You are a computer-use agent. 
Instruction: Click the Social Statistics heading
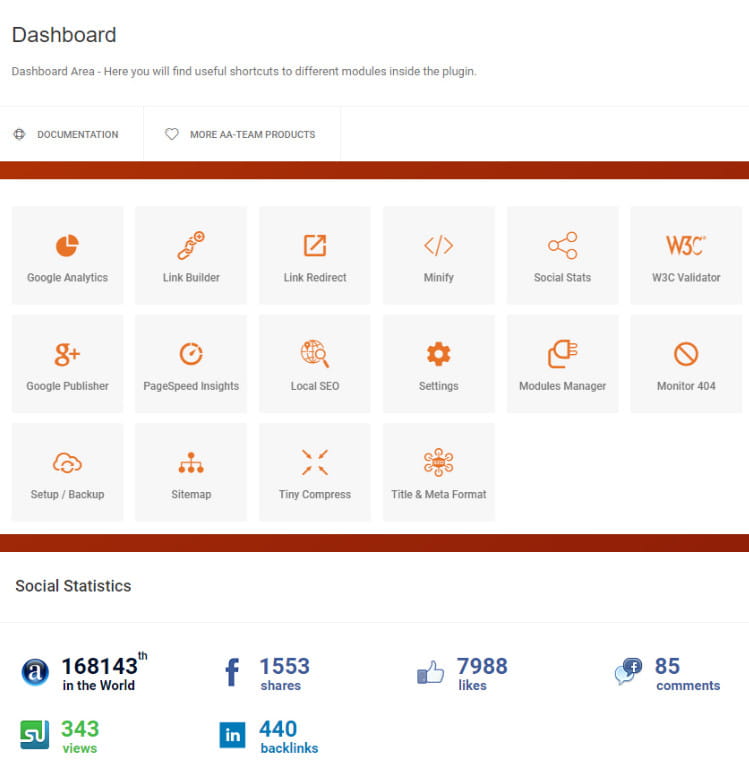click(73, 586)
